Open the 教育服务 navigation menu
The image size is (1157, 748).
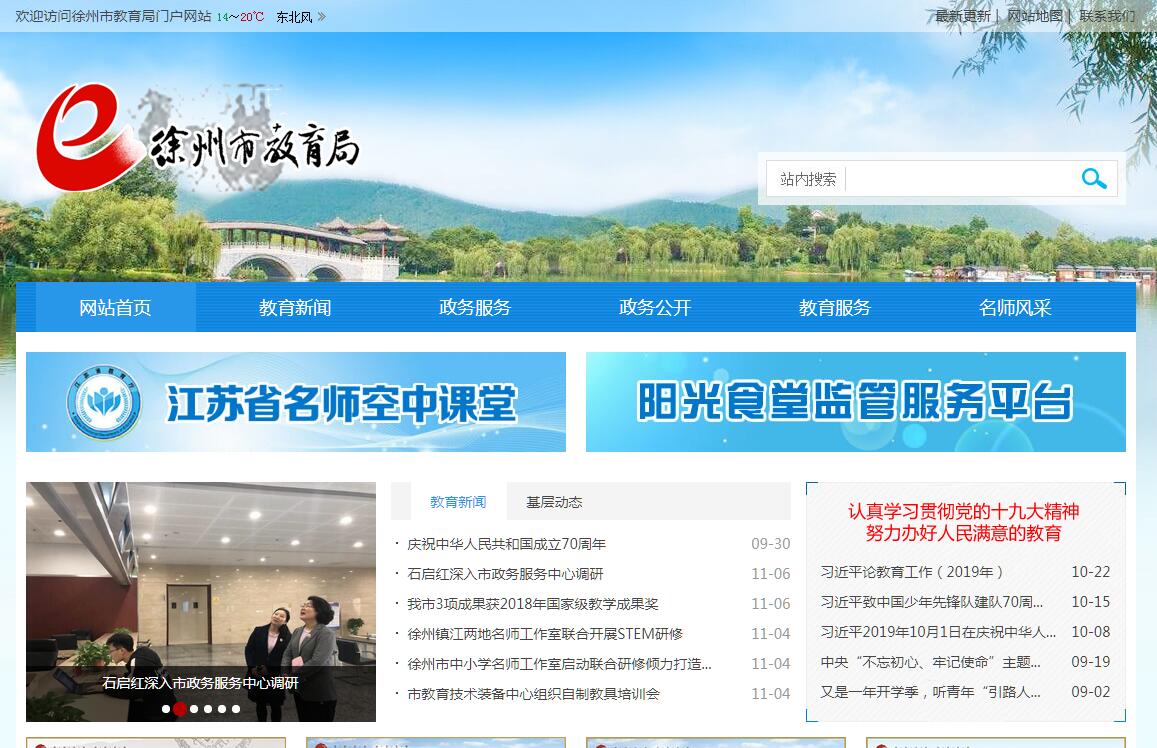click(835, 308)
